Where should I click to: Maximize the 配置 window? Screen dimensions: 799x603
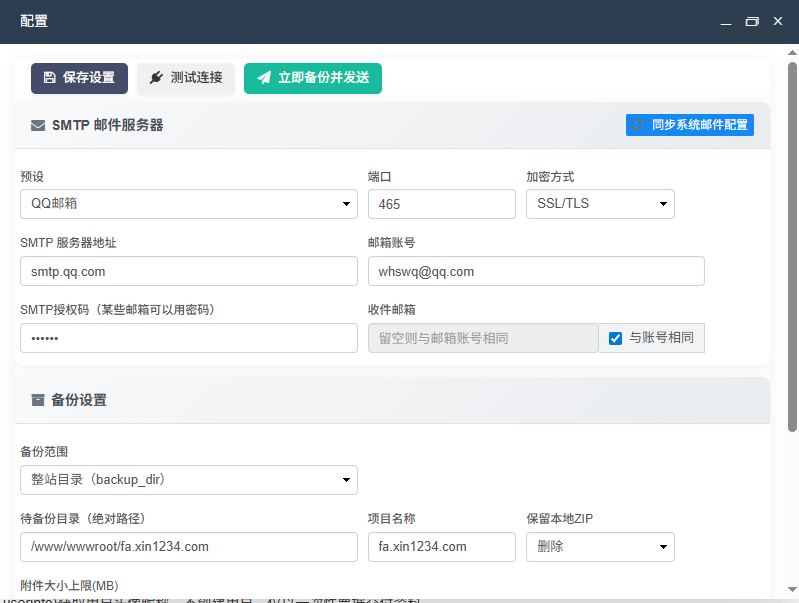point(752,21)
